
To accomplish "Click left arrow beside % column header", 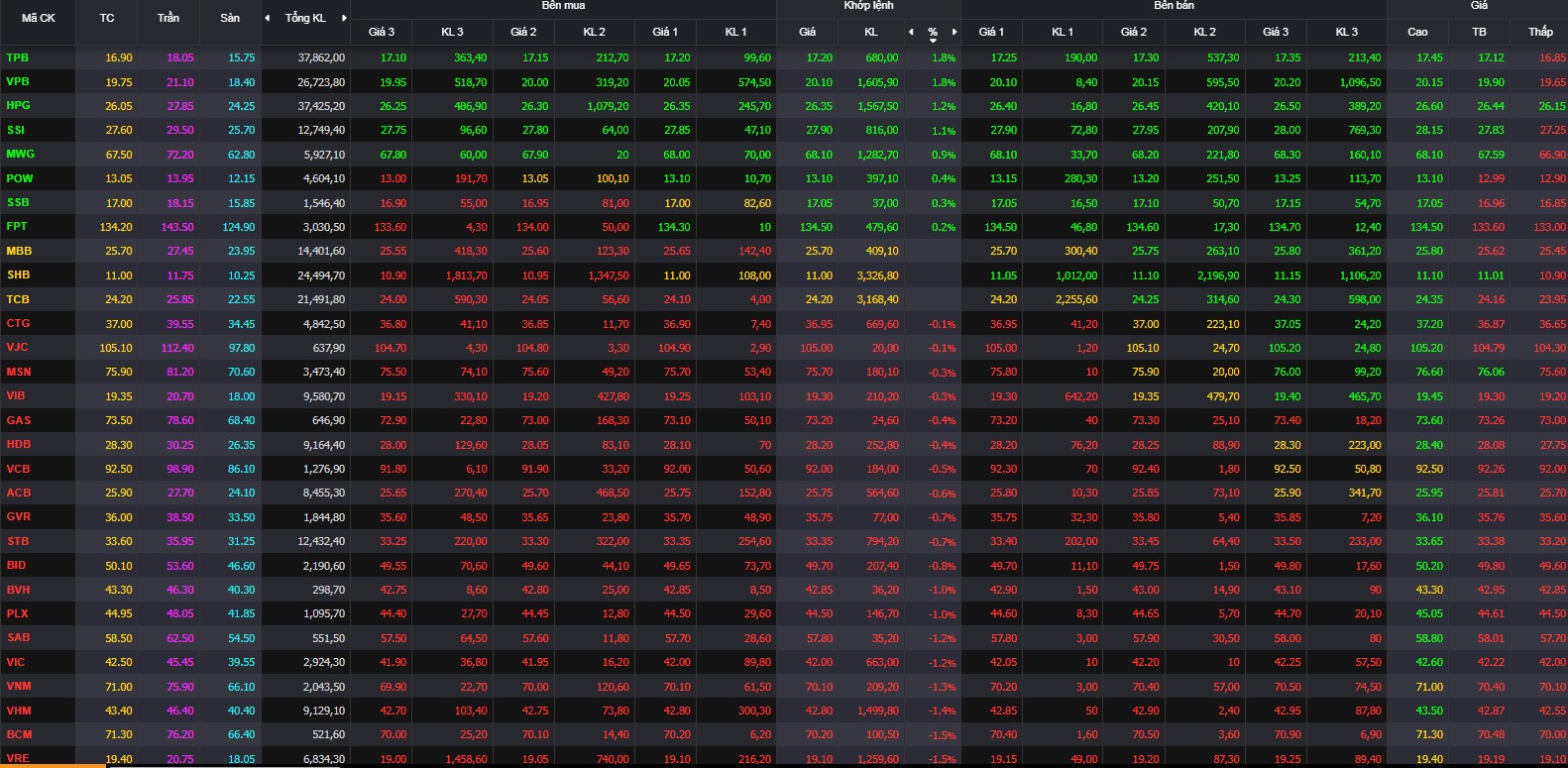I will tap(910, 32).
